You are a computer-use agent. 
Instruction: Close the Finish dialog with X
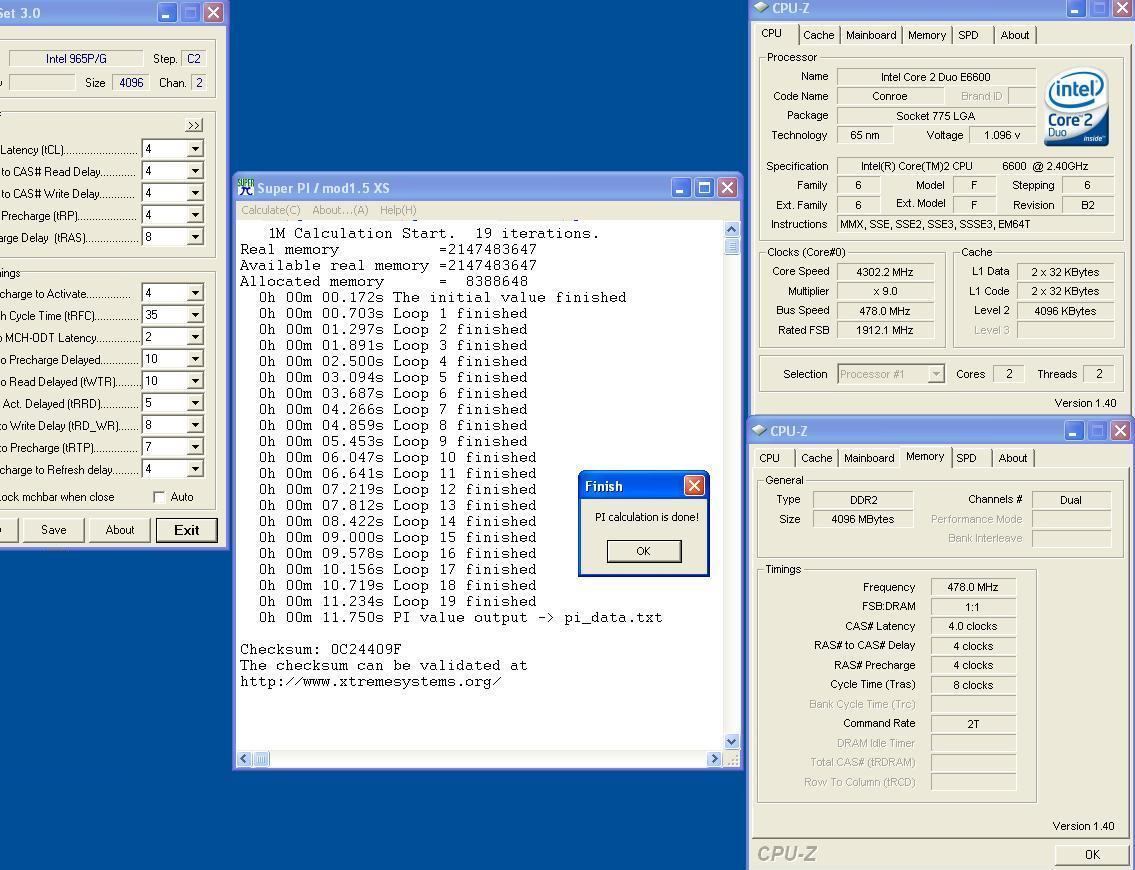click(x=694, y=486)
